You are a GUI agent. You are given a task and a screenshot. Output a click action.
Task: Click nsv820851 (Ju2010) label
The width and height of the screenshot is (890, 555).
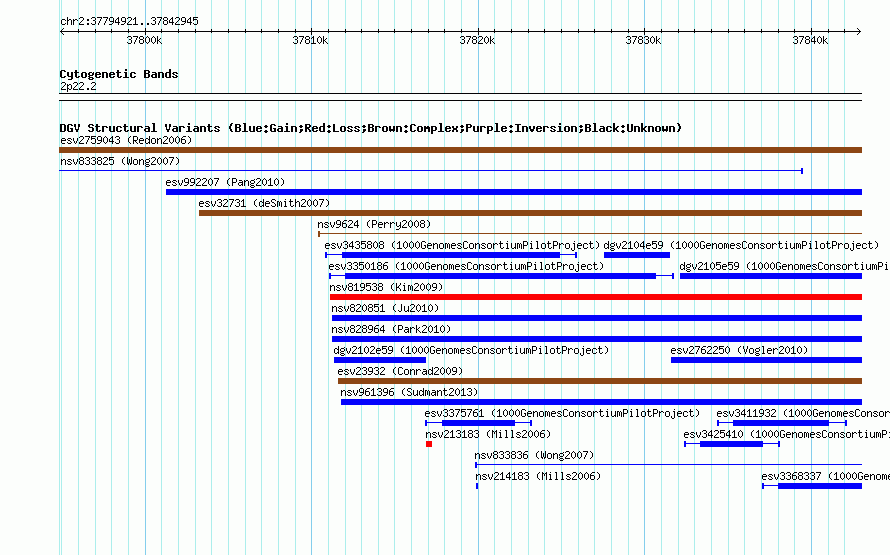pyautogui.click(x=385, y=308)
